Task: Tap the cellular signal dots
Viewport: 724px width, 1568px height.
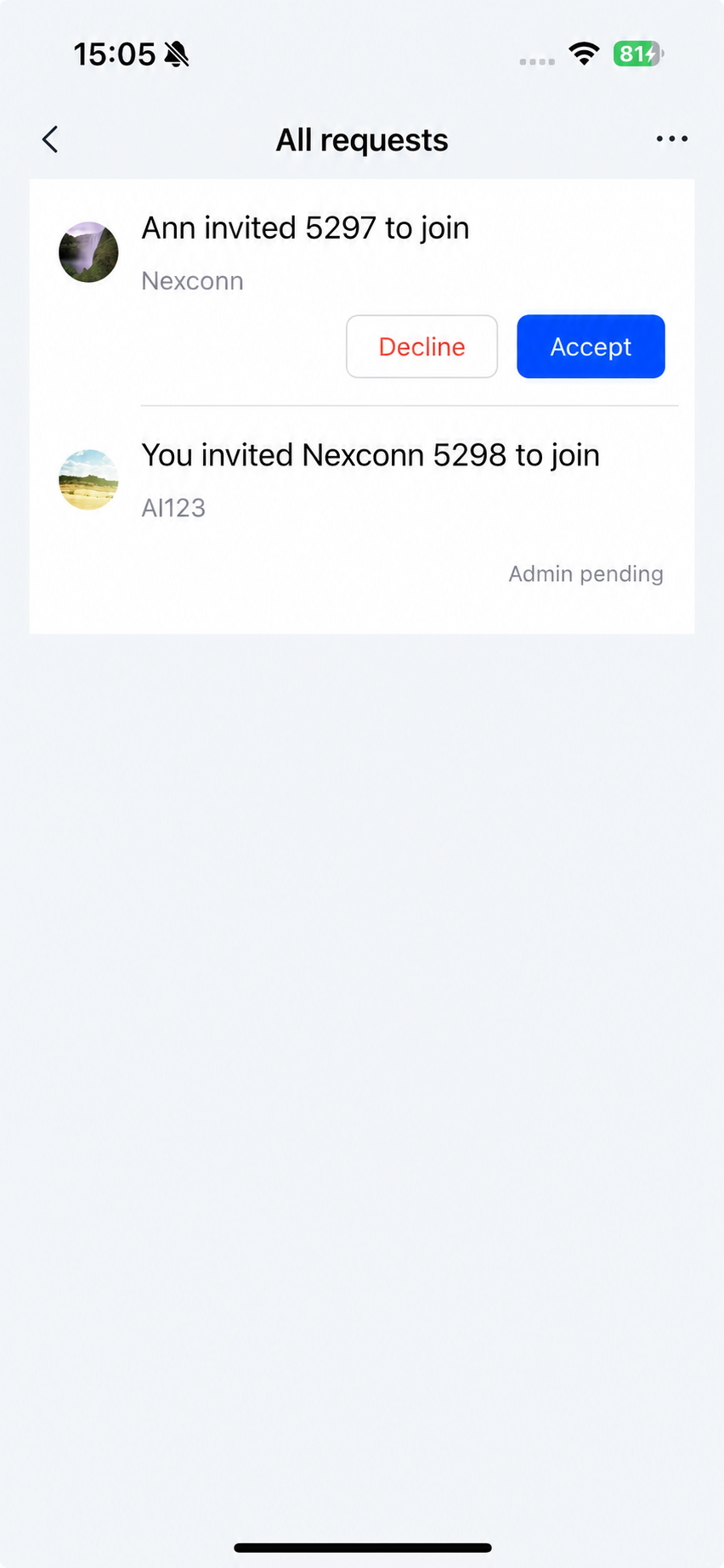Action: coord(537,61)
